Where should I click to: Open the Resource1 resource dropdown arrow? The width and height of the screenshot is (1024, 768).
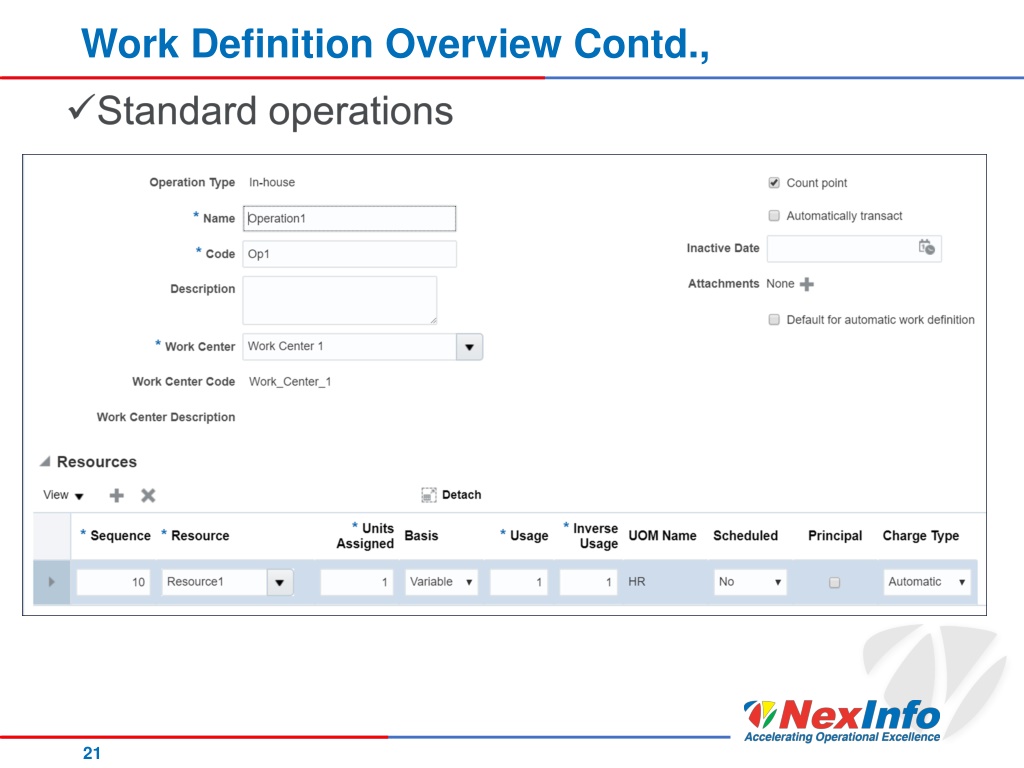pyautogui.click(x=280, y=582)
